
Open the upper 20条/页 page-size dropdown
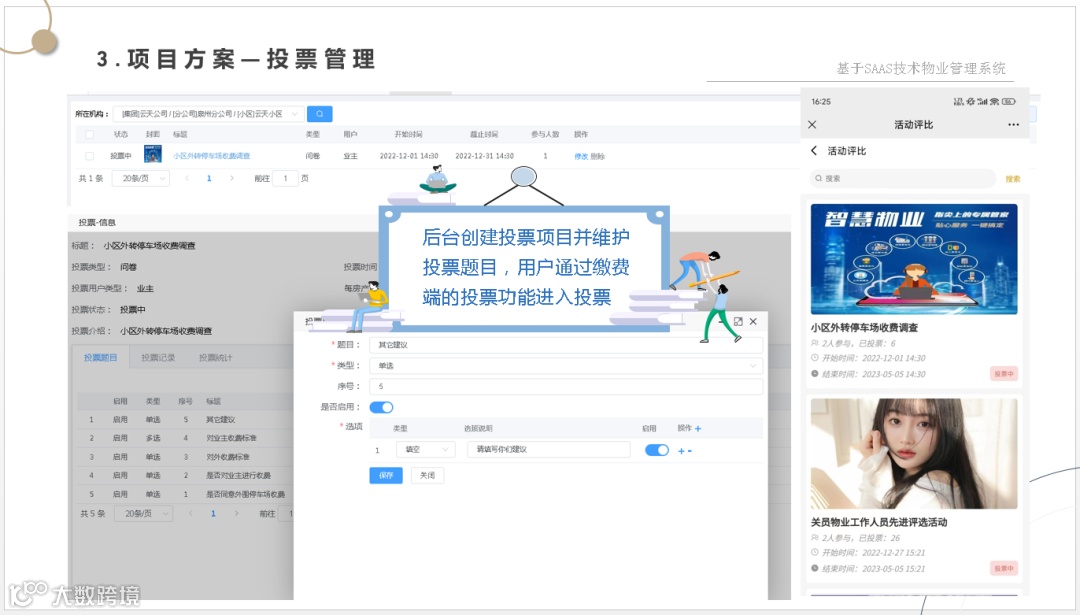141,178
